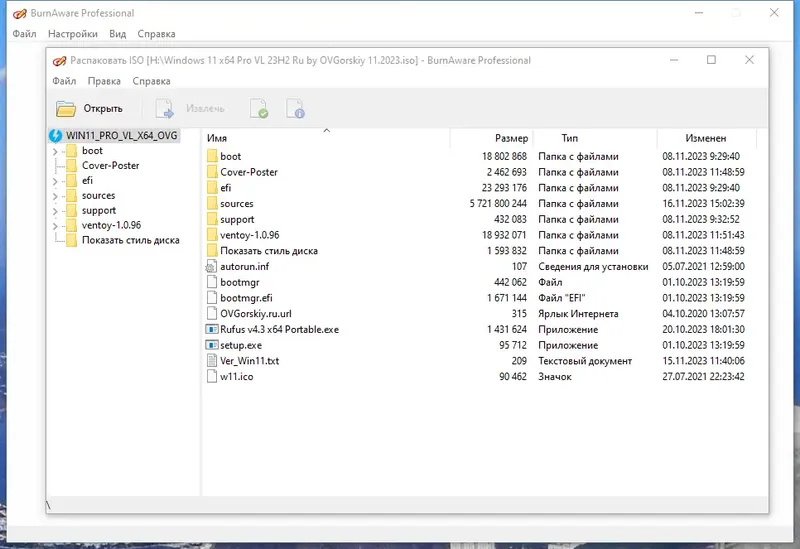Select the WIN11_PRO_VL_X64_OVG disc root icon
The image size is (800, 549).
[x=56, y=136]
